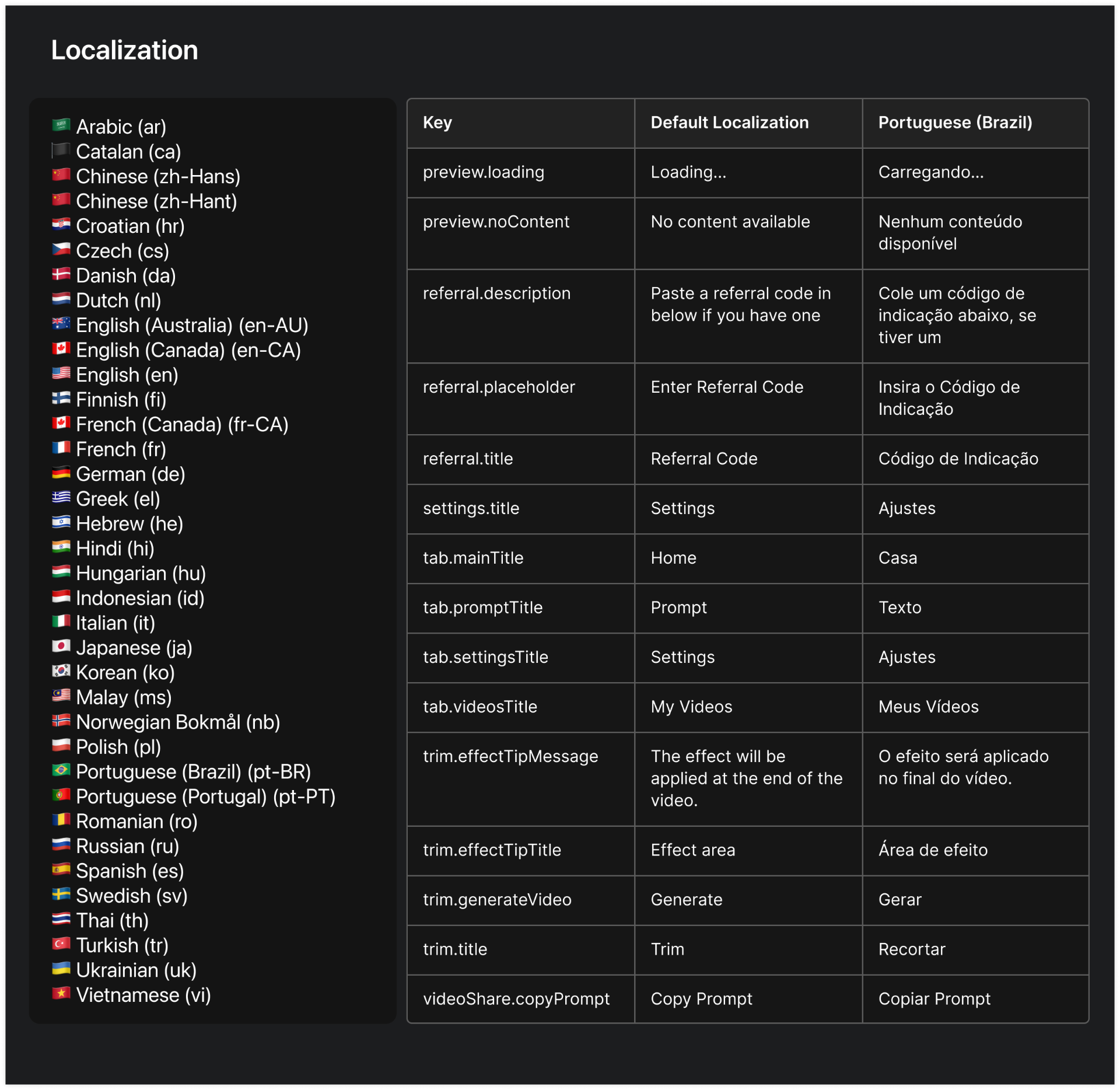
Task: Click the Turkish flag icon
Action: (x=61, y=944)
